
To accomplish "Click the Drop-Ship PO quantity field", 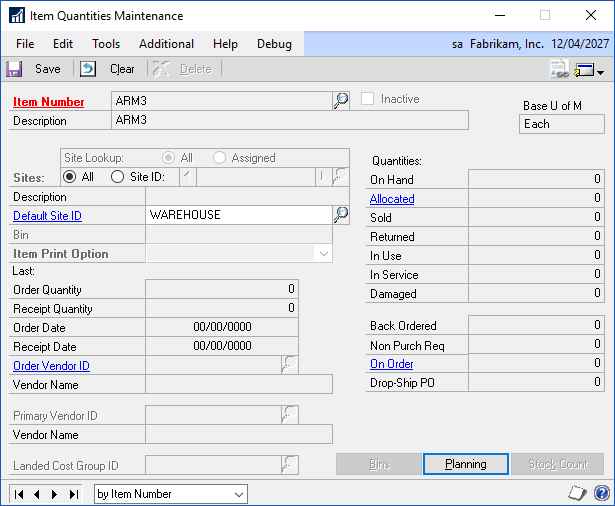I will [x=536, y=382].
